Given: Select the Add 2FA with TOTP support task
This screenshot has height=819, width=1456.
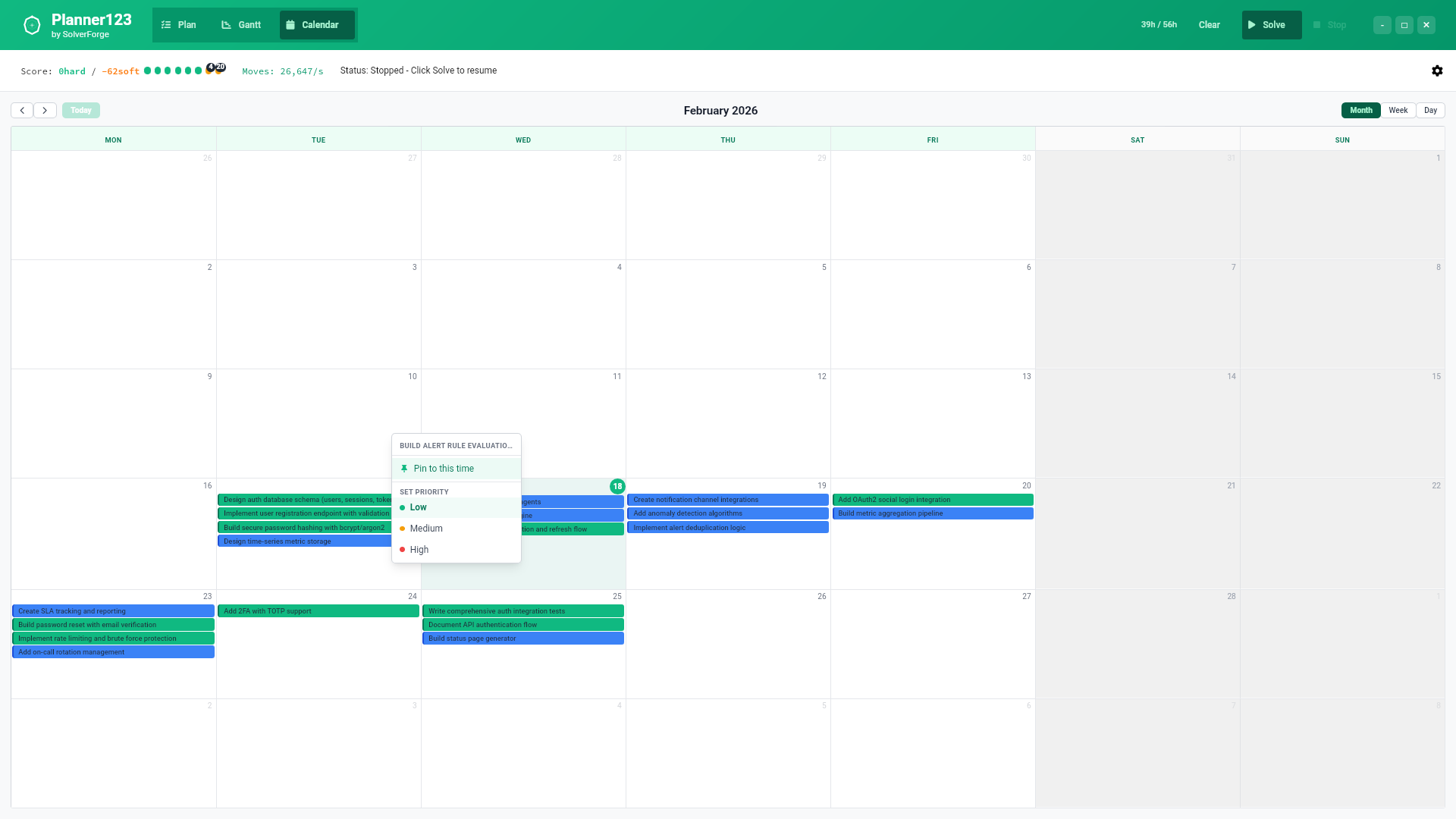Looking at the screenshot, I should [318, 610].
